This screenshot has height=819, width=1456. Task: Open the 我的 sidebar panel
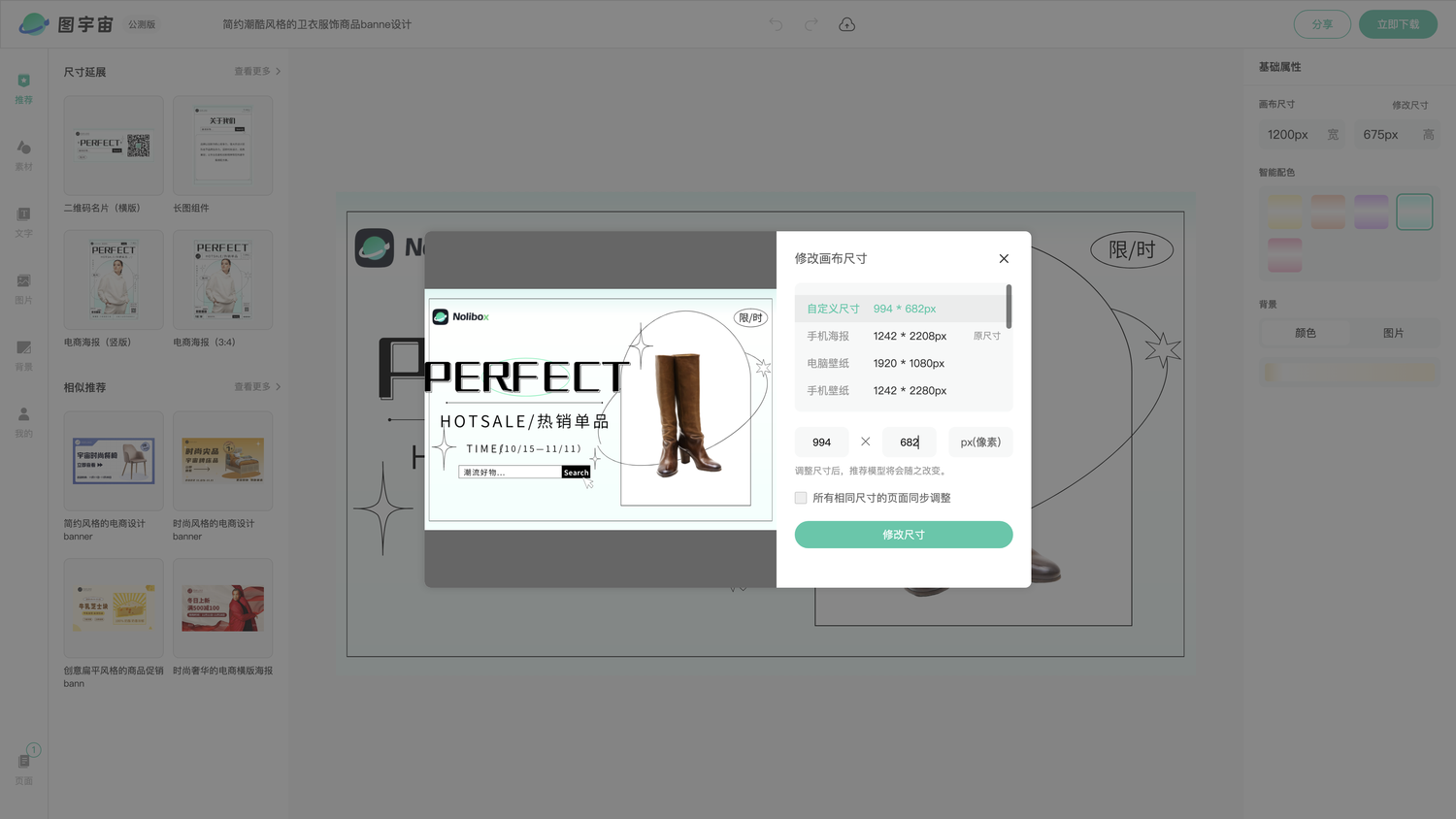[23, 422]
